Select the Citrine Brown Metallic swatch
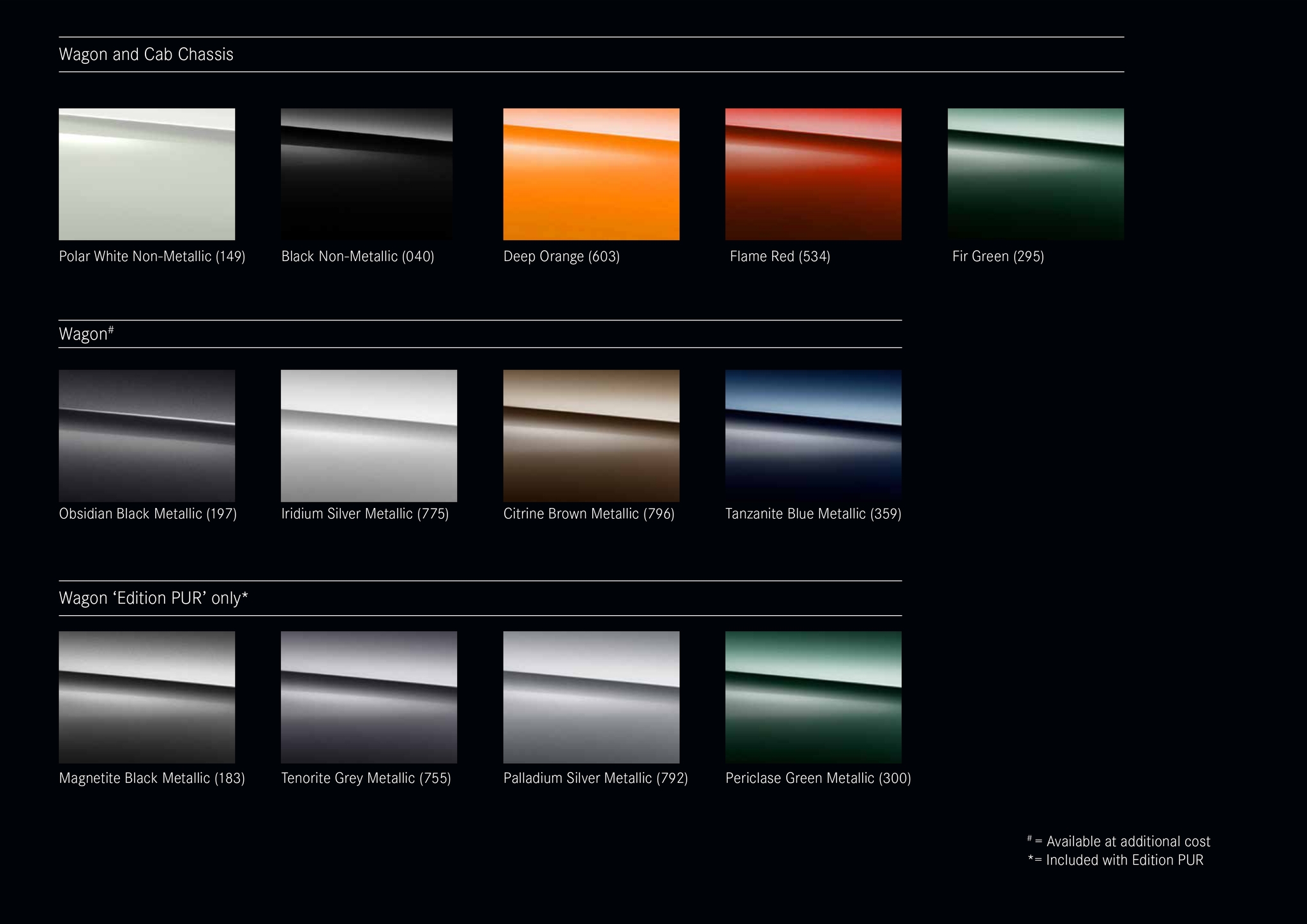Image resolution: width=1307 pixels, height=924 pixels. (591, 436)
